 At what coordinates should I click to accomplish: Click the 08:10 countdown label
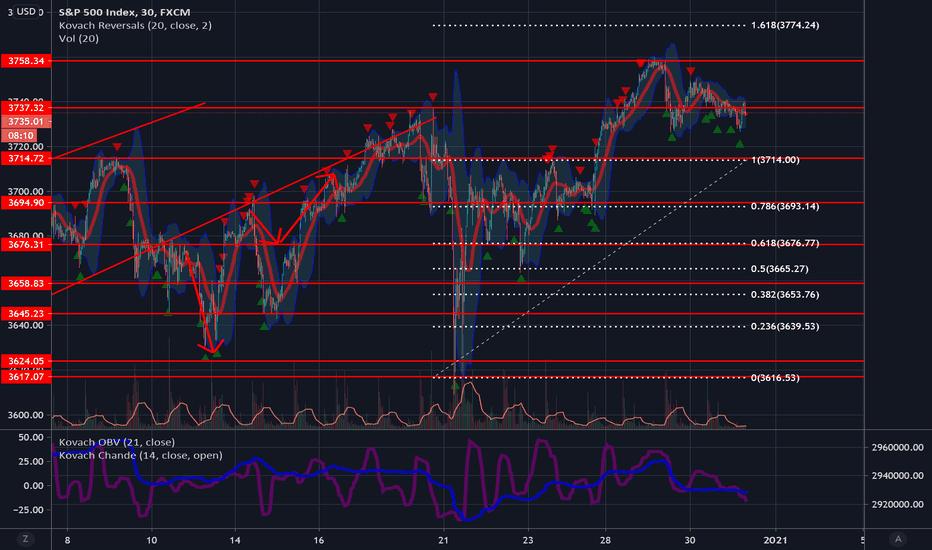click(x=21, y=136)
